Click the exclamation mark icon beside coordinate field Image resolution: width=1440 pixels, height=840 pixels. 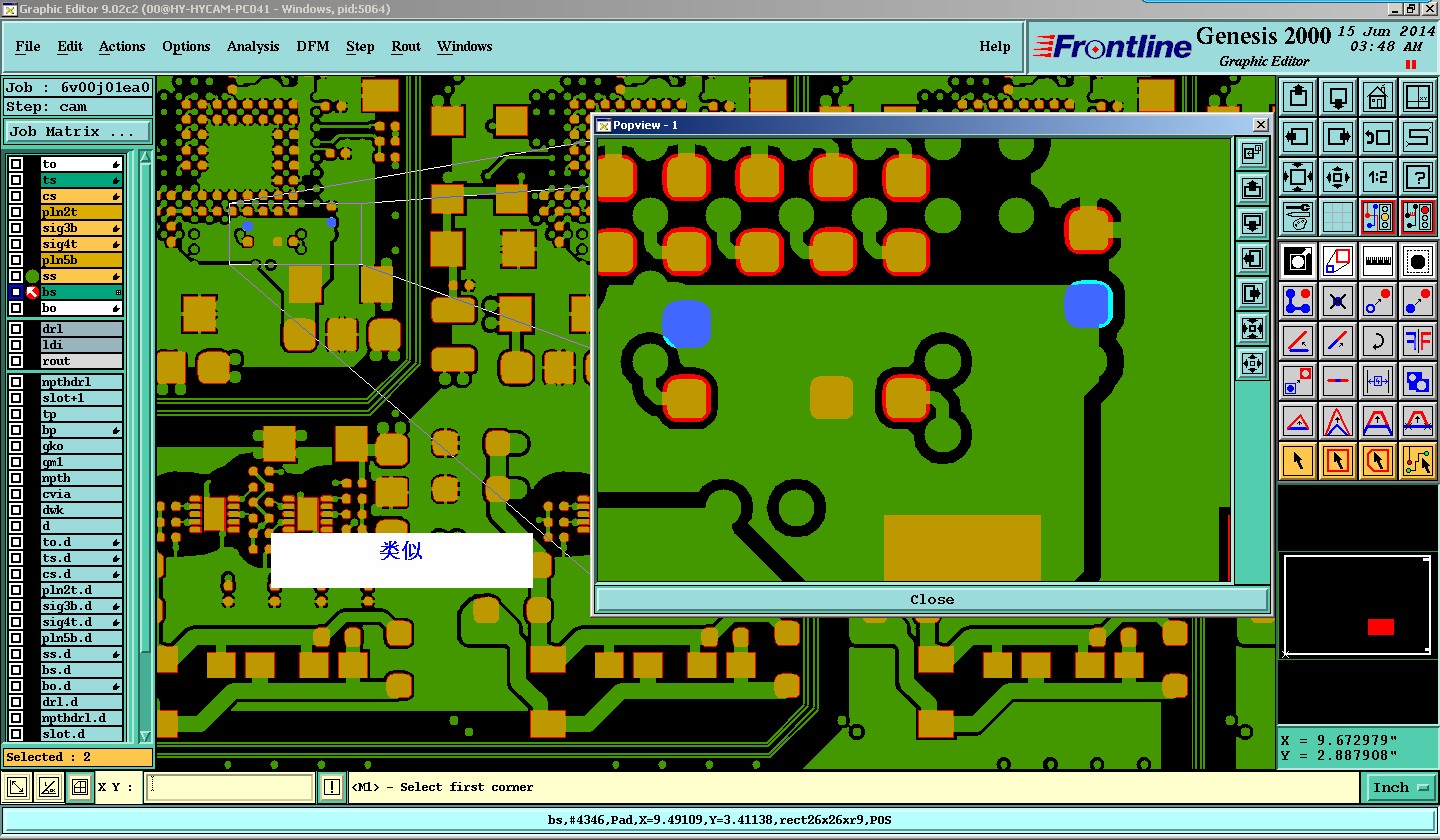[333, 788]
